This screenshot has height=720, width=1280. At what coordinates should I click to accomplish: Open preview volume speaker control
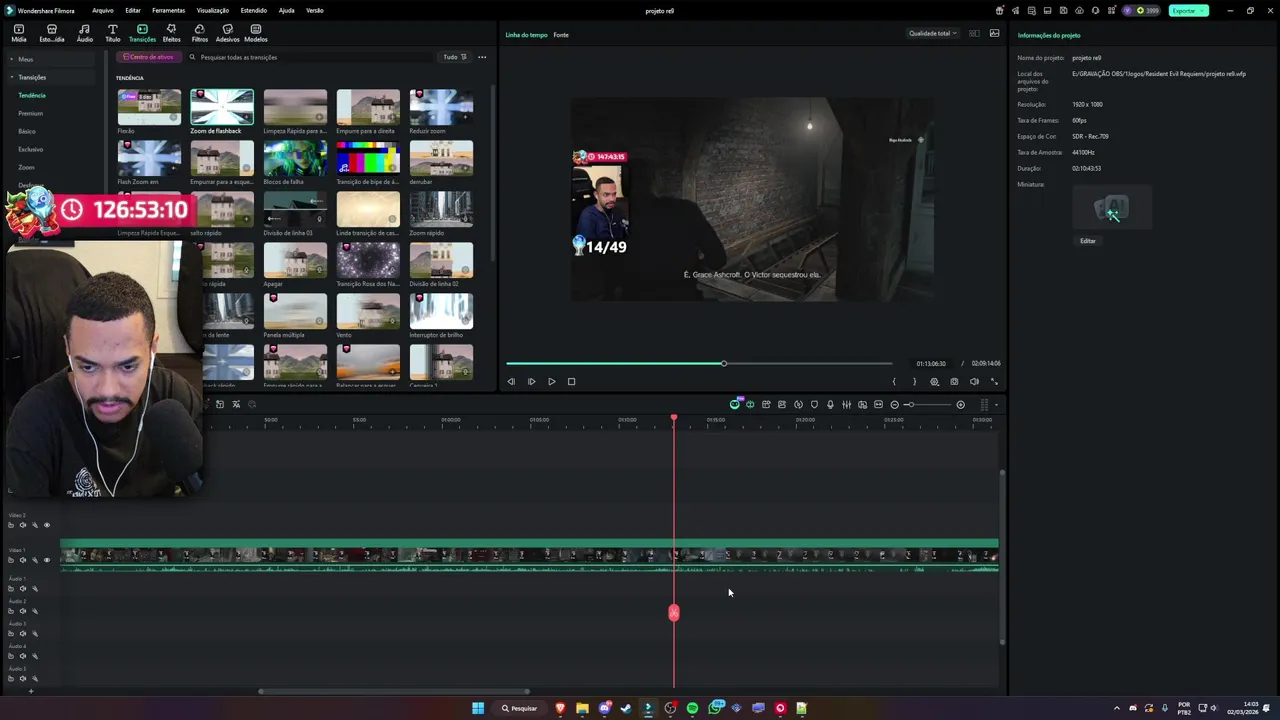click(974, 381)
